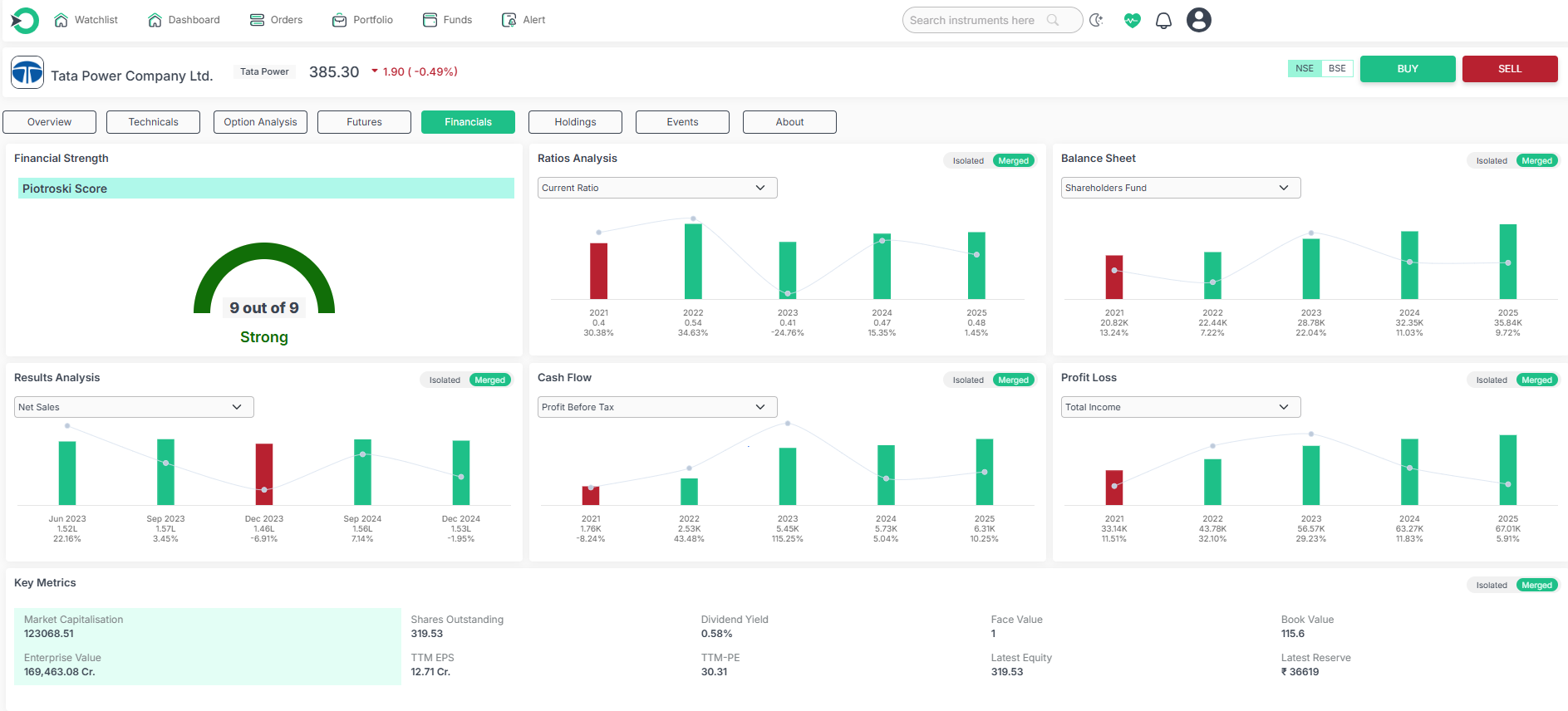
Task: Switch Ratios Analysis to Isolated
Action: pyautogui.click(x=968, y=161)
